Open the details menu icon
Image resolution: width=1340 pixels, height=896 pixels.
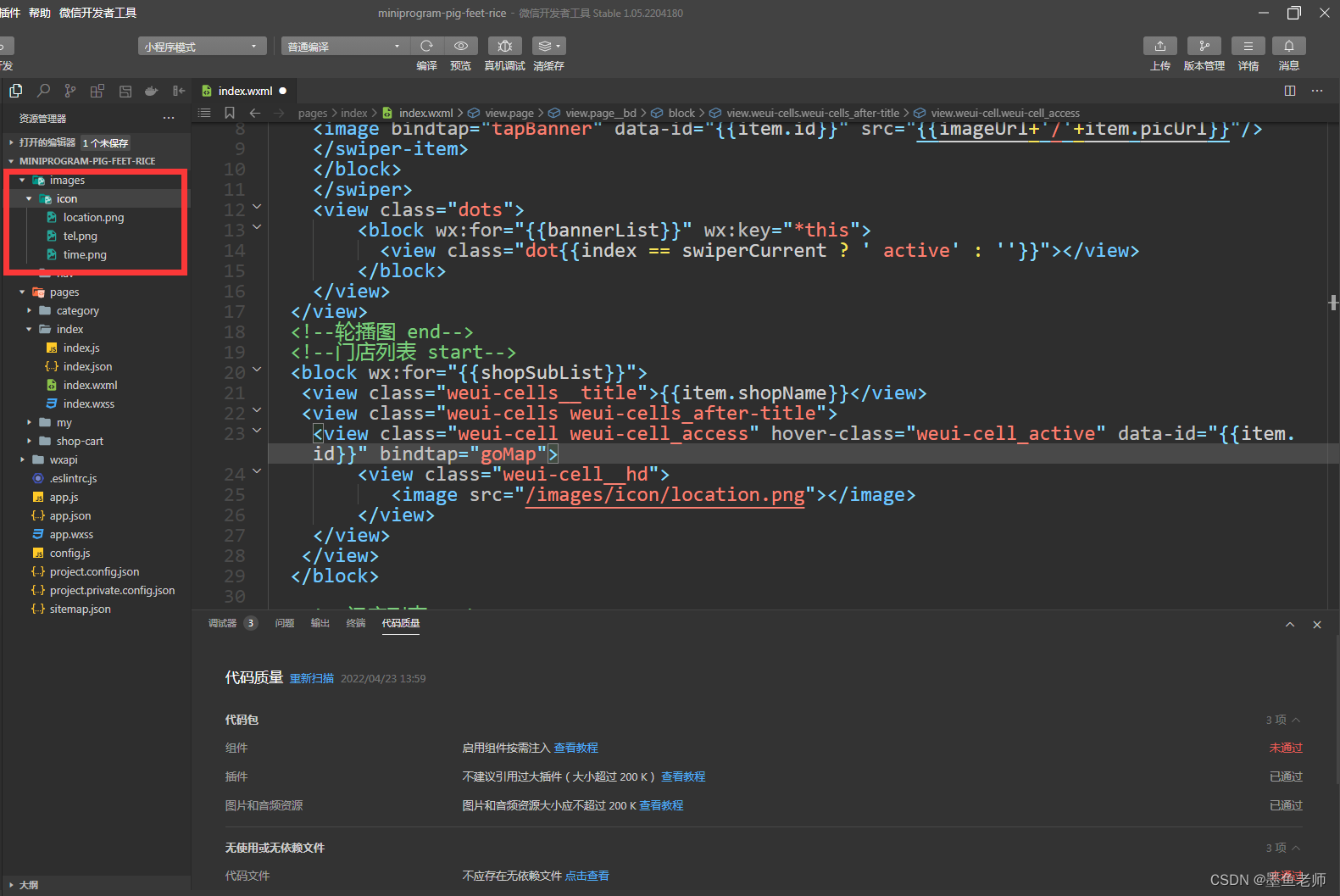click(1248, 46)
